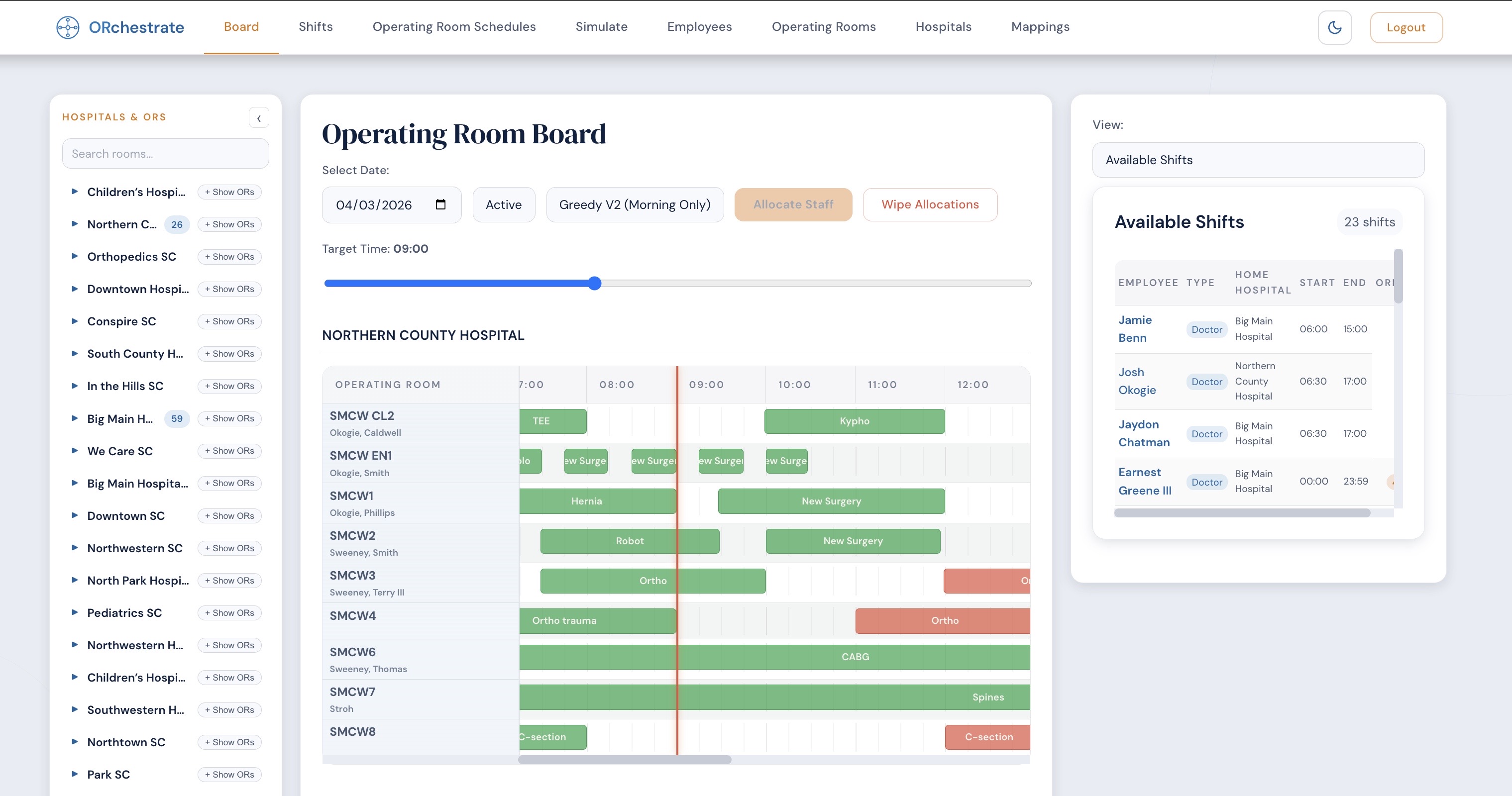Expand Big Main H... with 59 badge
The image size is (1512, 796).
tap(75, 417)
